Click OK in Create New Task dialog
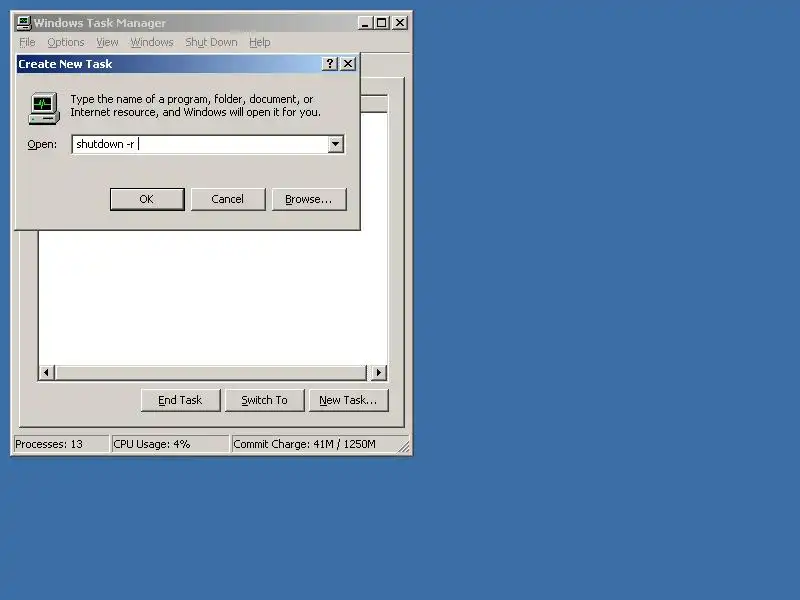 pos(147,199)
